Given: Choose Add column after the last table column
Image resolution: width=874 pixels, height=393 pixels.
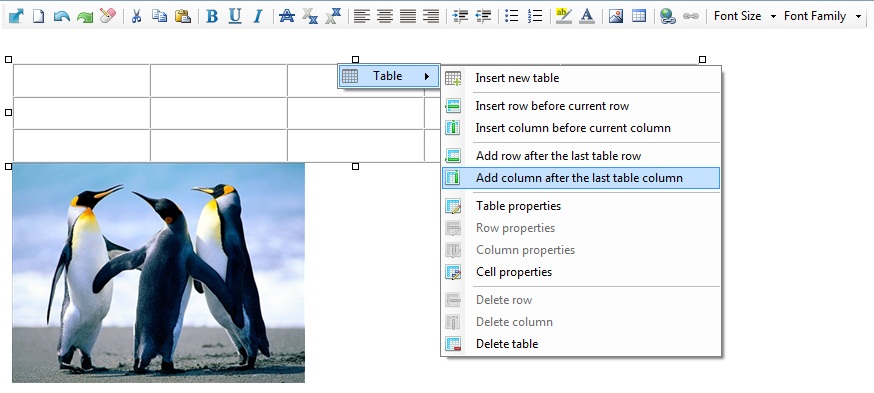Looking at the screenshot, I should tap(581, 178).
